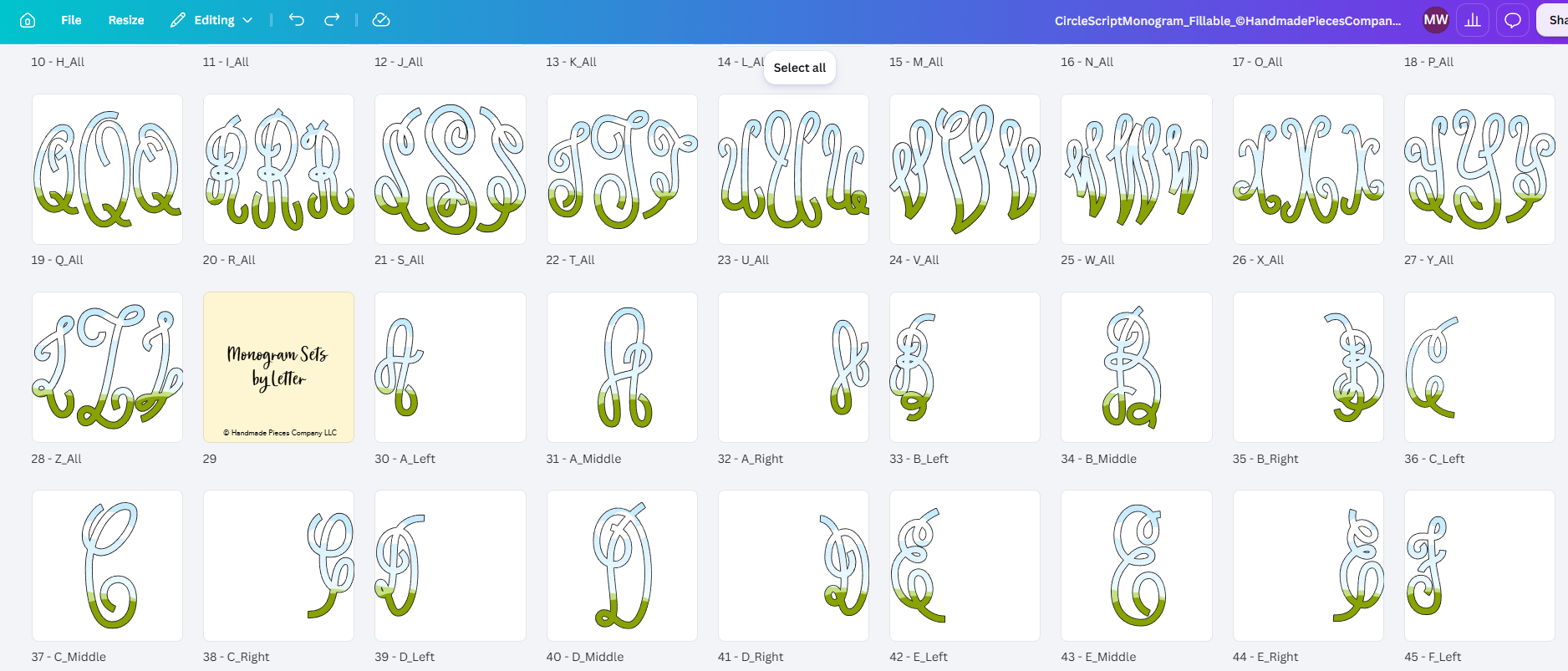Open the 34 - B_Middle page thumbnail
Screen dimensions: 1568x671
pyautogui.click(x=1136, y=367)
